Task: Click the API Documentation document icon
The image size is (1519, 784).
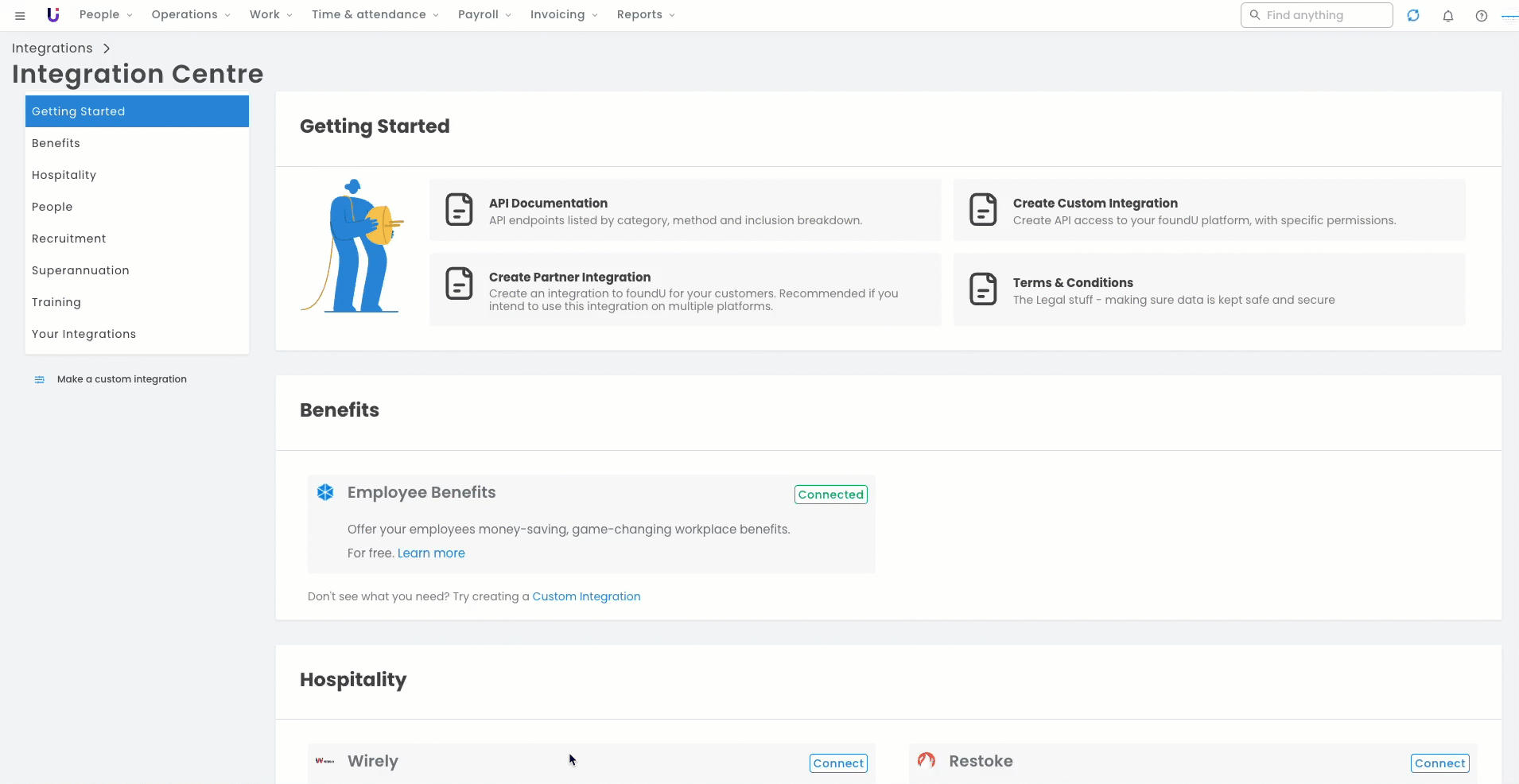Action: 459,210
